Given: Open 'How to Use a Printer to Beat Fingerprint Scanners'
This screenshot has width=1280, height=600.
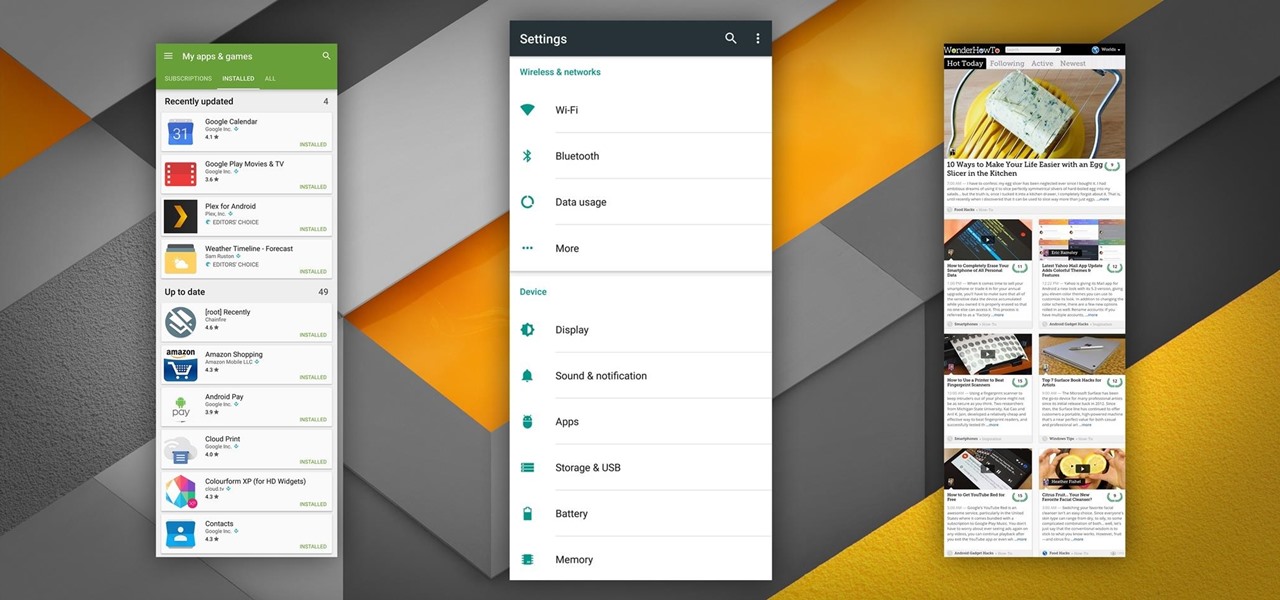Looking at the screenshot, I should [x=977, y=383].
